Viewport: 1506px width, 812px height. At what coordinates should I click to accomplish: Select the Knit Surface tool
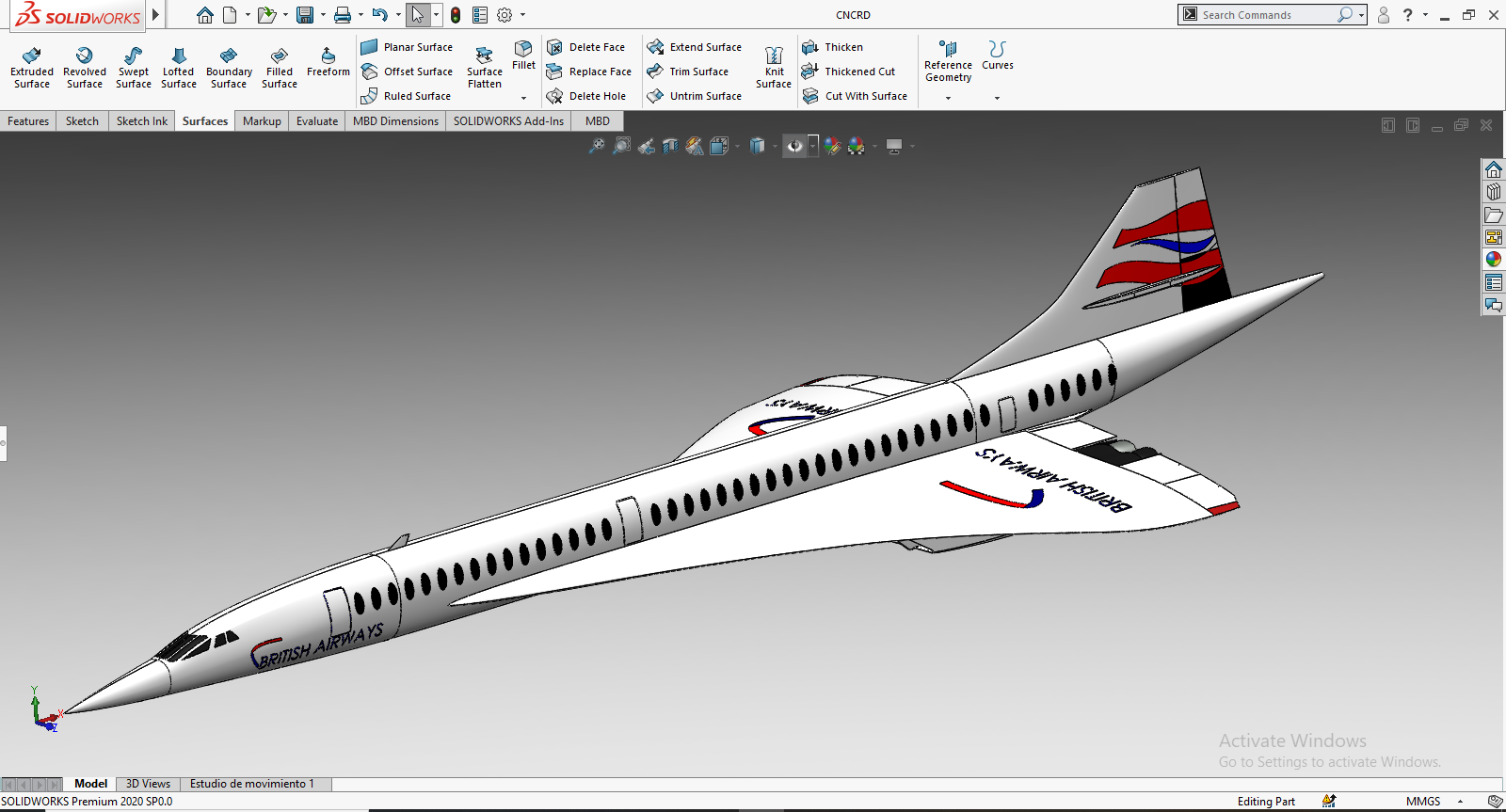(x=774, y=68)
